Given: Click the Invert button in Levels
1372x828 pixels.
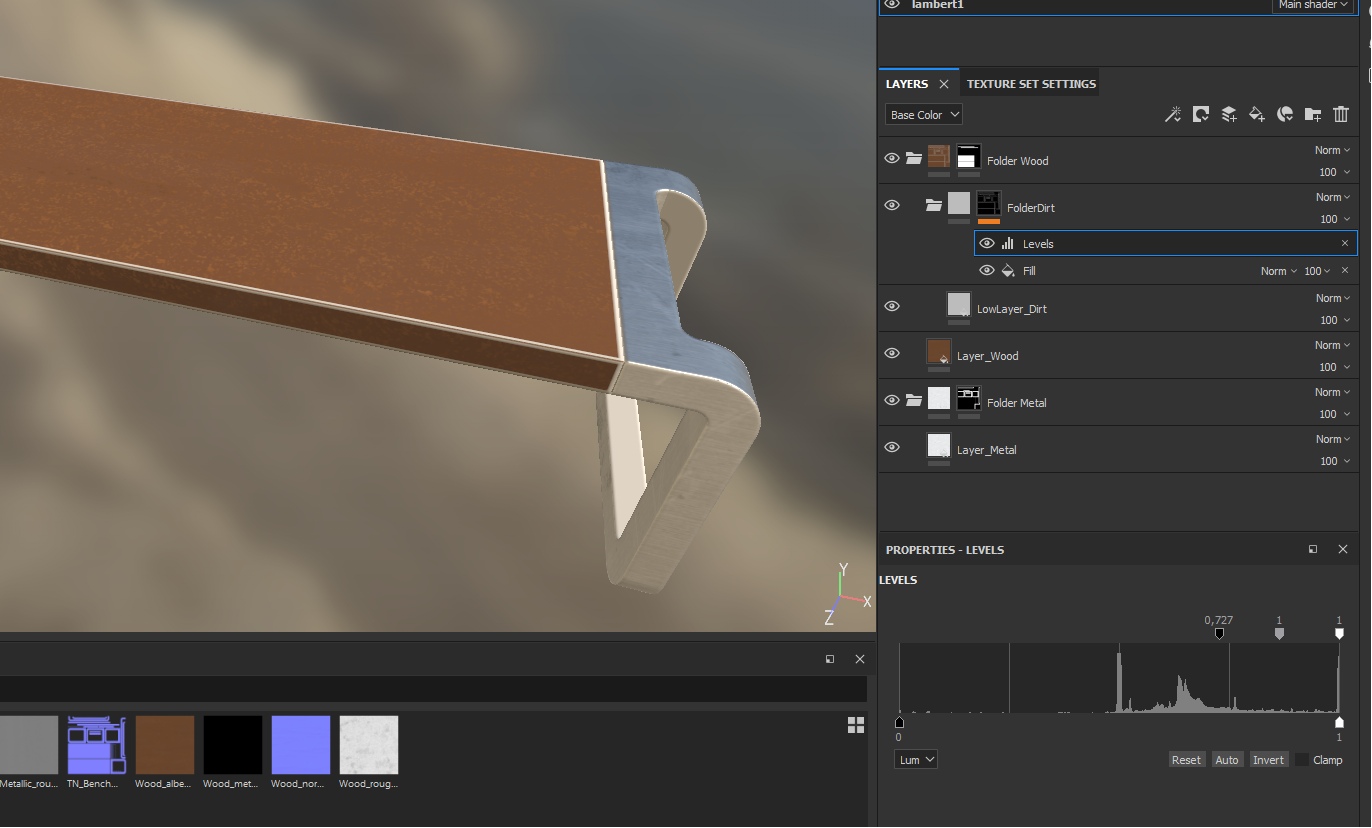Looking at the screenshot, I should pos(1268,760).
